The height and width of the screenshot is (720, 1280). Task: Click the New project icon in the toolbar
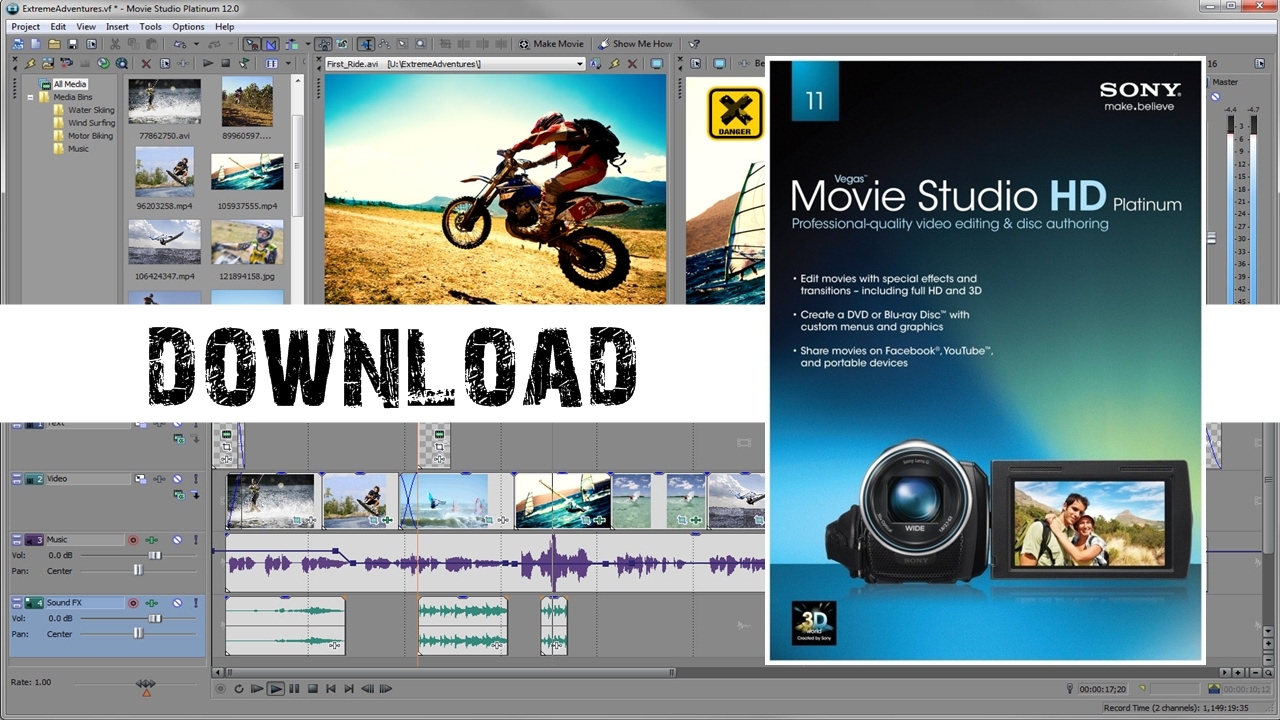[x=36, y=44]
